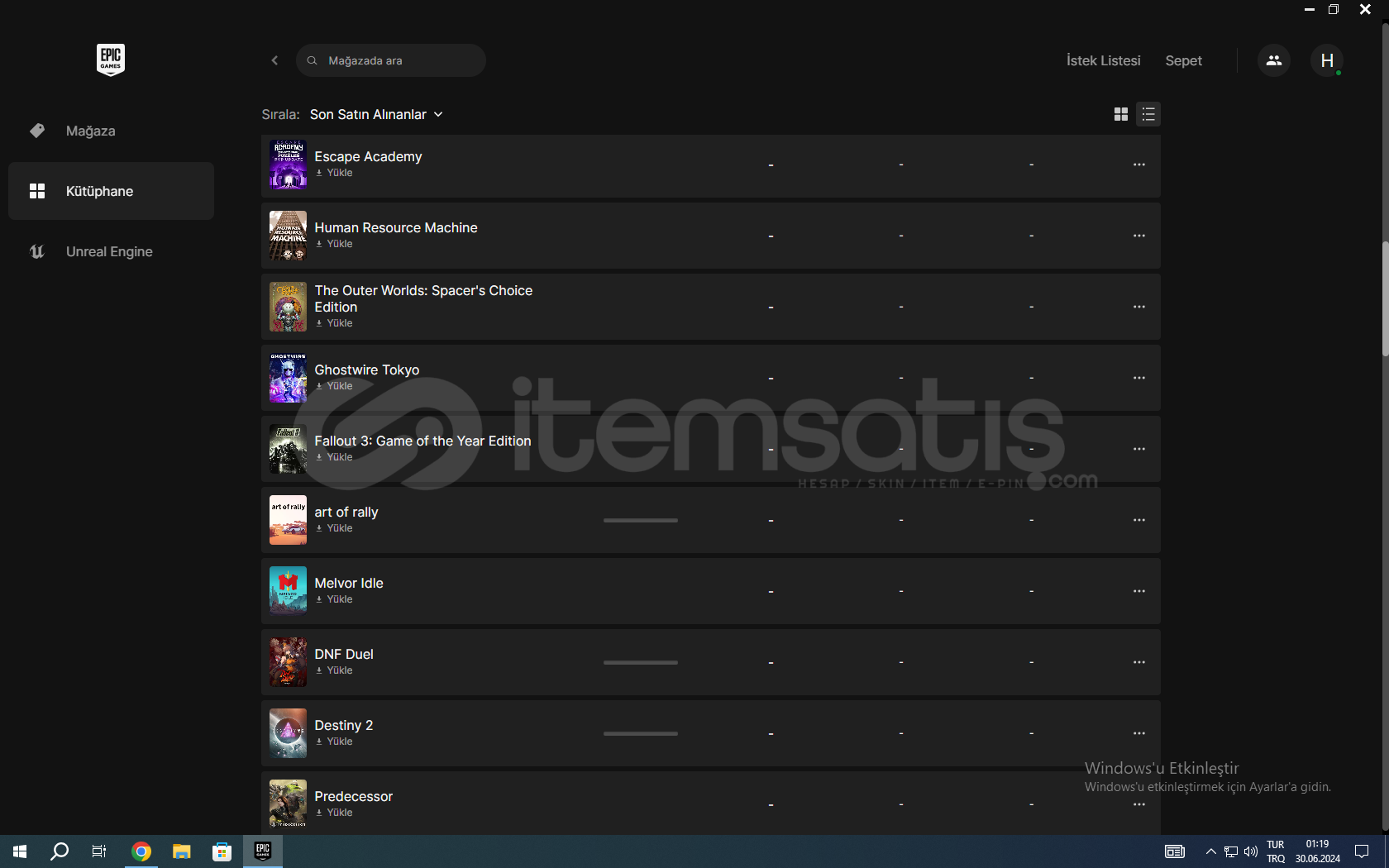Open the friends list icon

tap(1273, 60)
